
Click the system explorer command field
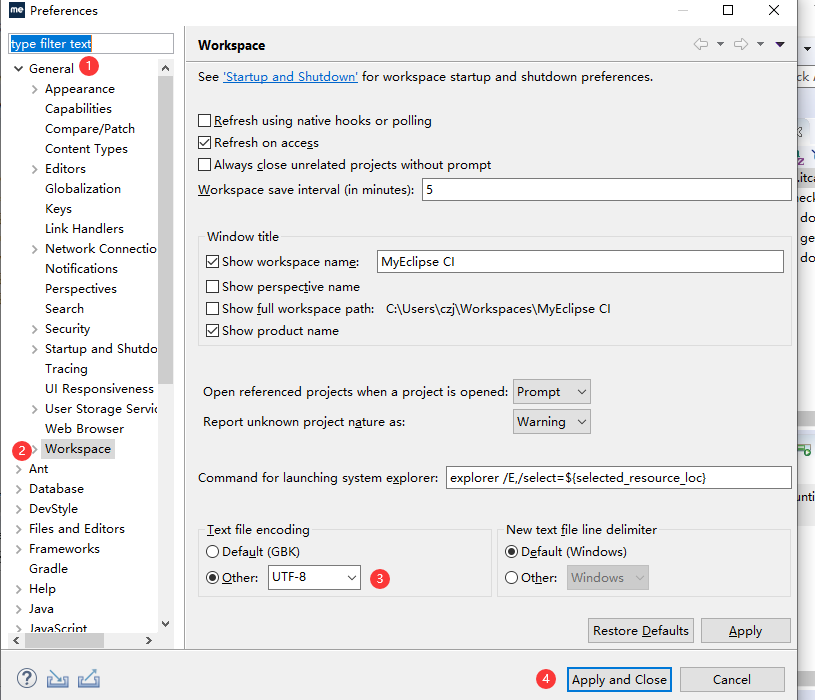(x=619, y=478)
